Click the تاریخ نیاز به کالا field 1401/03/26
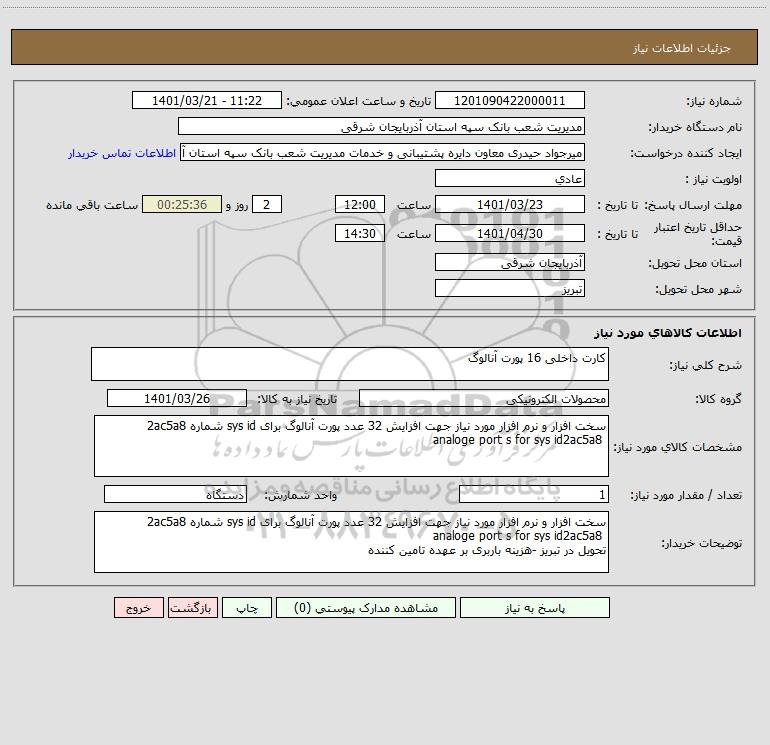Viewport: 770px width, 745px height. (177, 398)
